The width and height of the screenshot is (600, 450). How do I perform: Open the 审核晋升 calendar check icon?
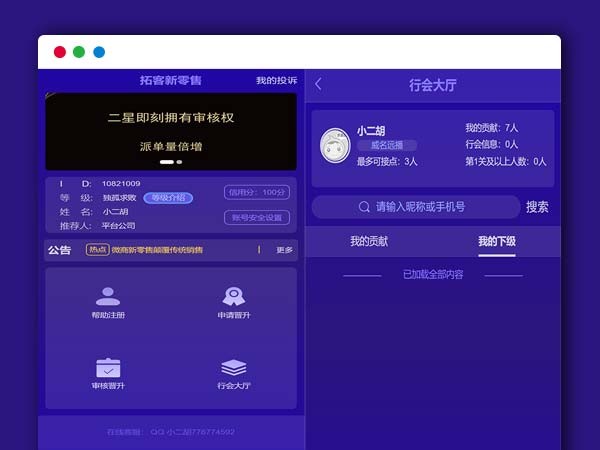[108, 367]
